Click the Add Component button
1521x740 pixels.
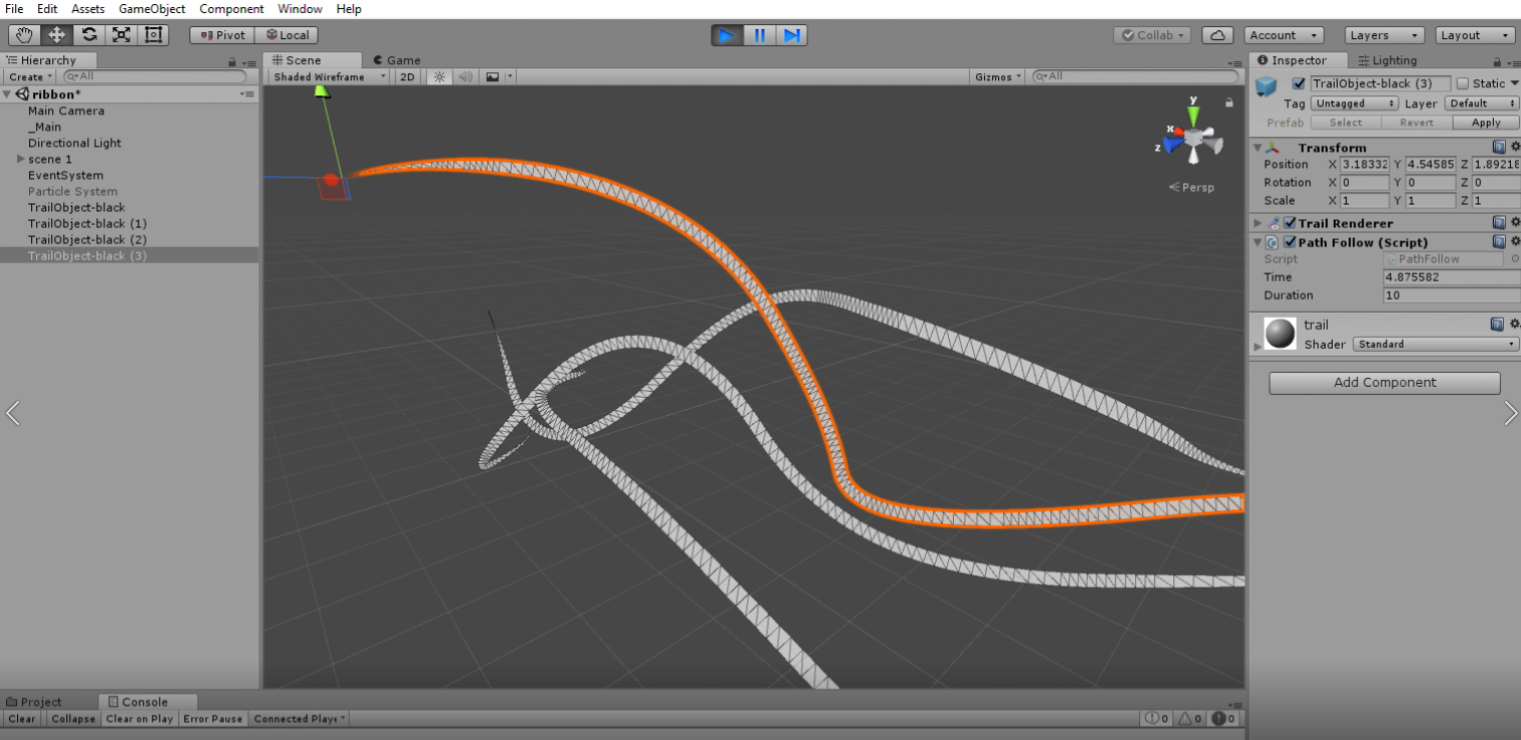1385,383
